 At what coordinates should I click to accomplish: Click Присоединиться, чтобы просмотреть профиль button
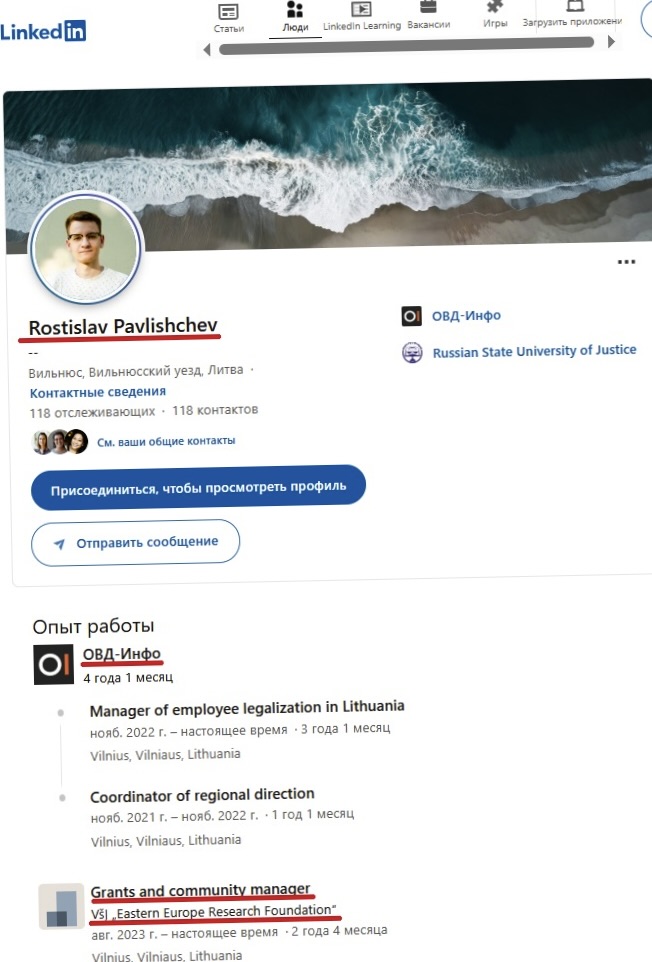[198, 488]
